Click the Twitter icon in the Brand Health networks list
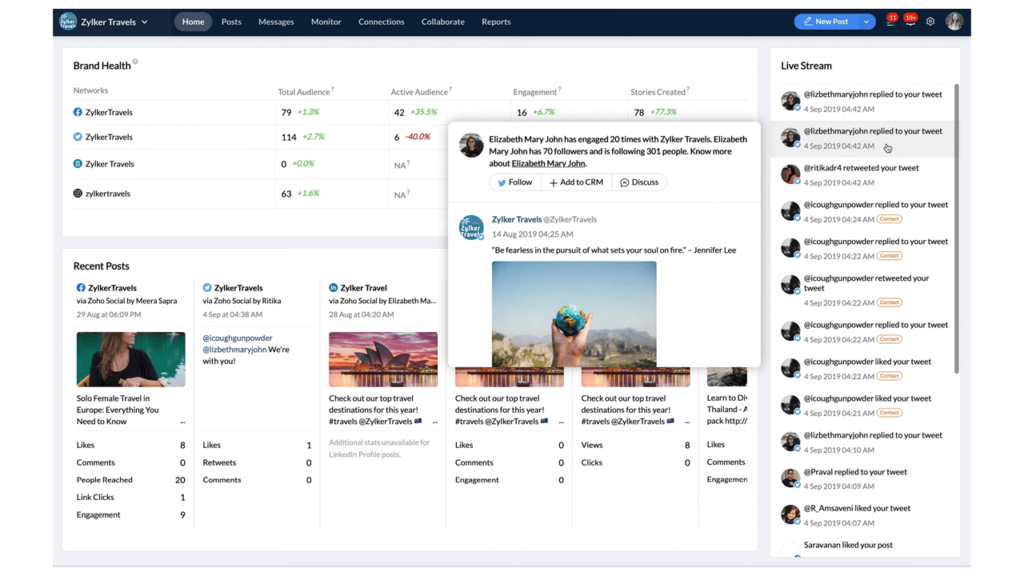Image resolution: width=1024 pixels, height=576 pixels. [x=78, y=136]
